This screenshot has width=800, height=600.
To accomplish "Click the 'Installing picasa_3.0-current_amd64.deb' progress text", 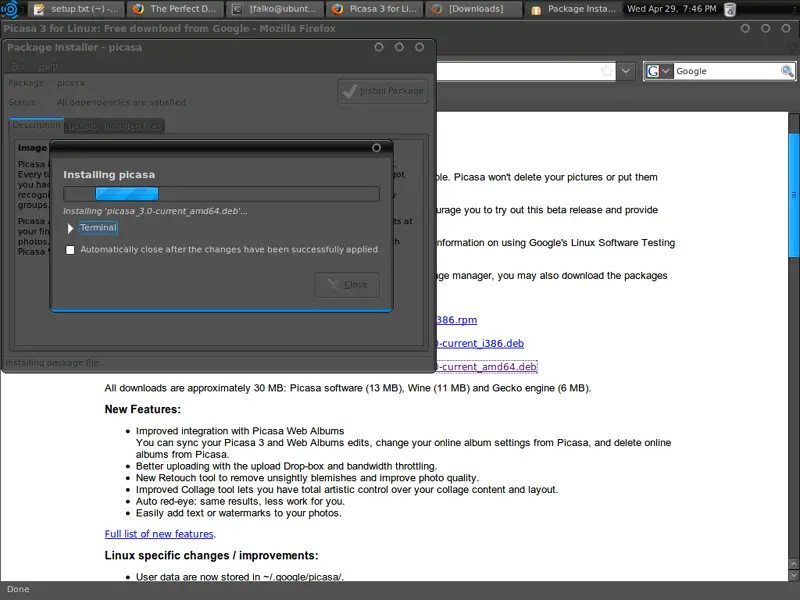I will click(155, 211).
